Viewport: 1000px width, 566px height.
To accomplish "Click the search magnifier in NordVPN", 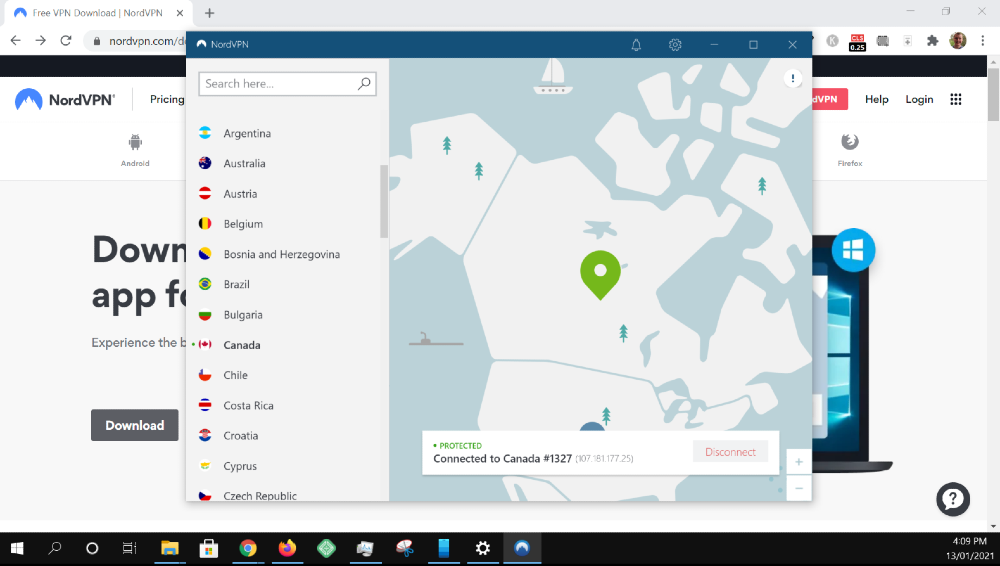I will (x=364, y=84).
